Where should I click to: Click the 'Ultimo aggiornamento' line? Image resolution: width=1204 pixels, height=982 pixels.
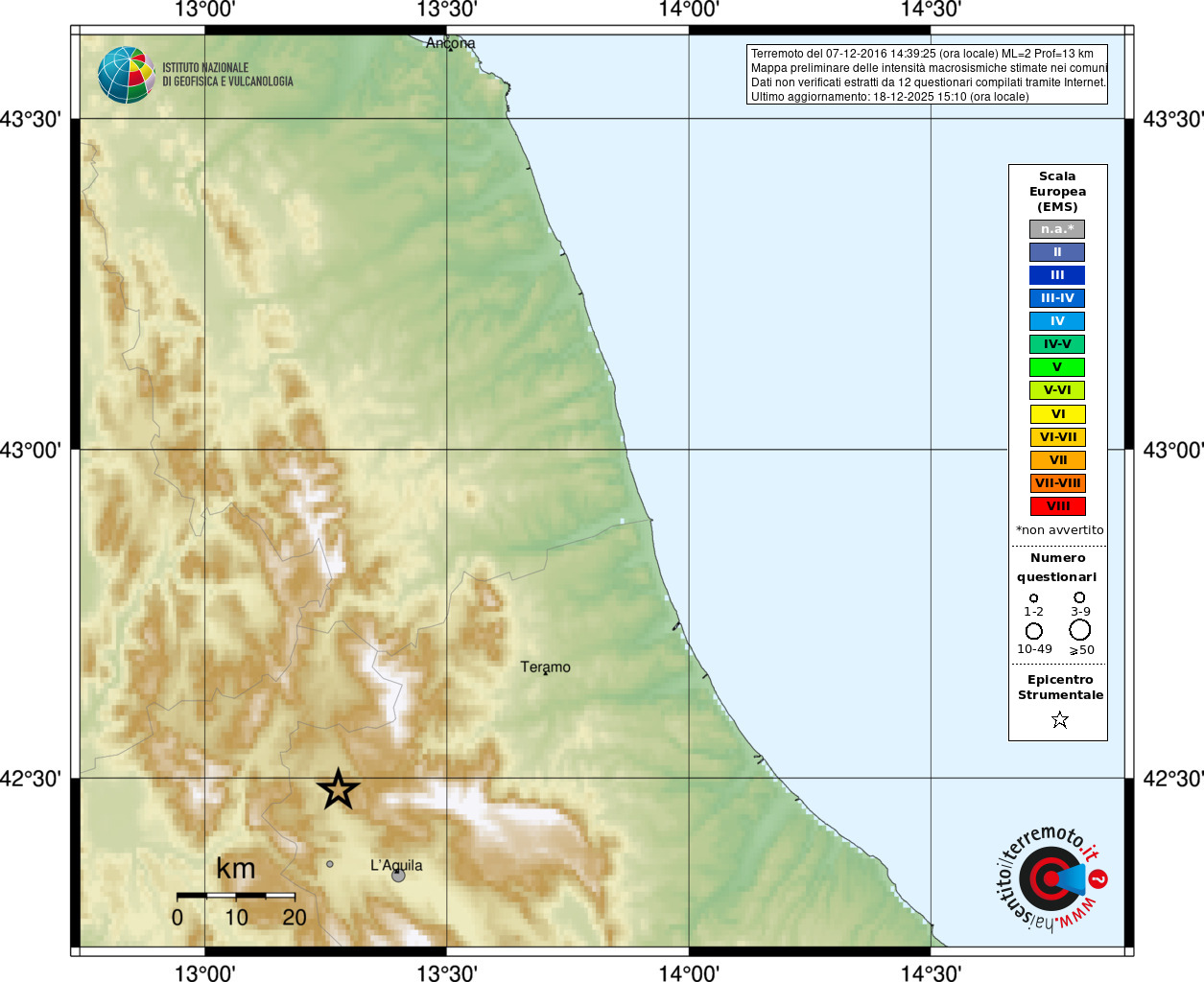coord(889,97)
